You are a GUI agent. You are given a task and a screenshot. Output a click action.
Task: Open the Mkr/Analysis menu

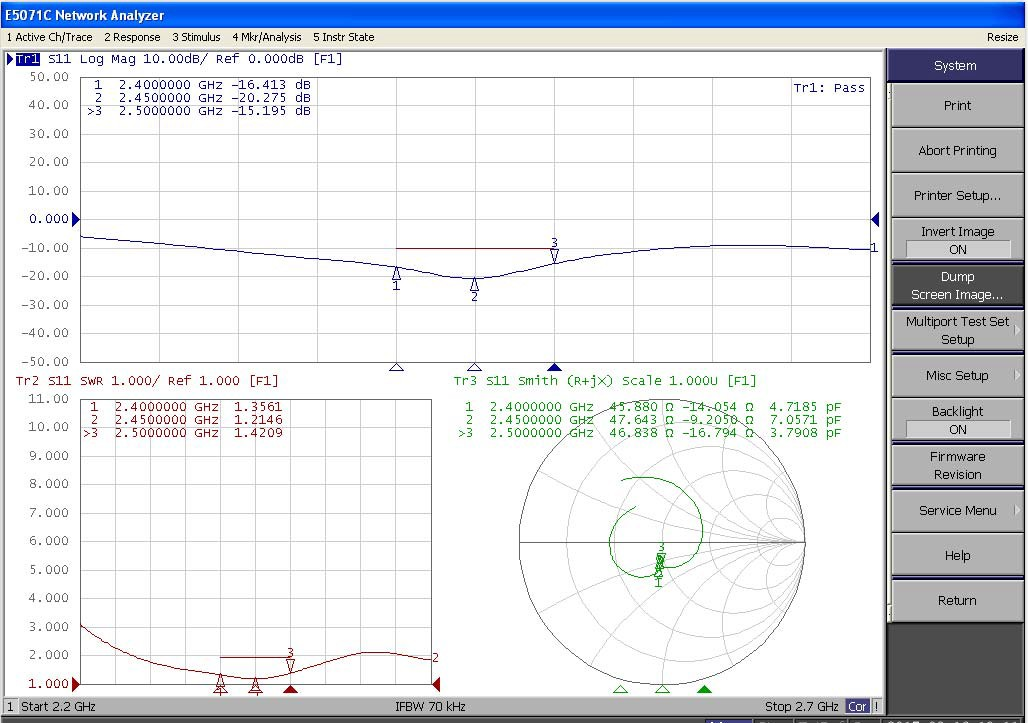pyautogui.click(x=266, y=37)
